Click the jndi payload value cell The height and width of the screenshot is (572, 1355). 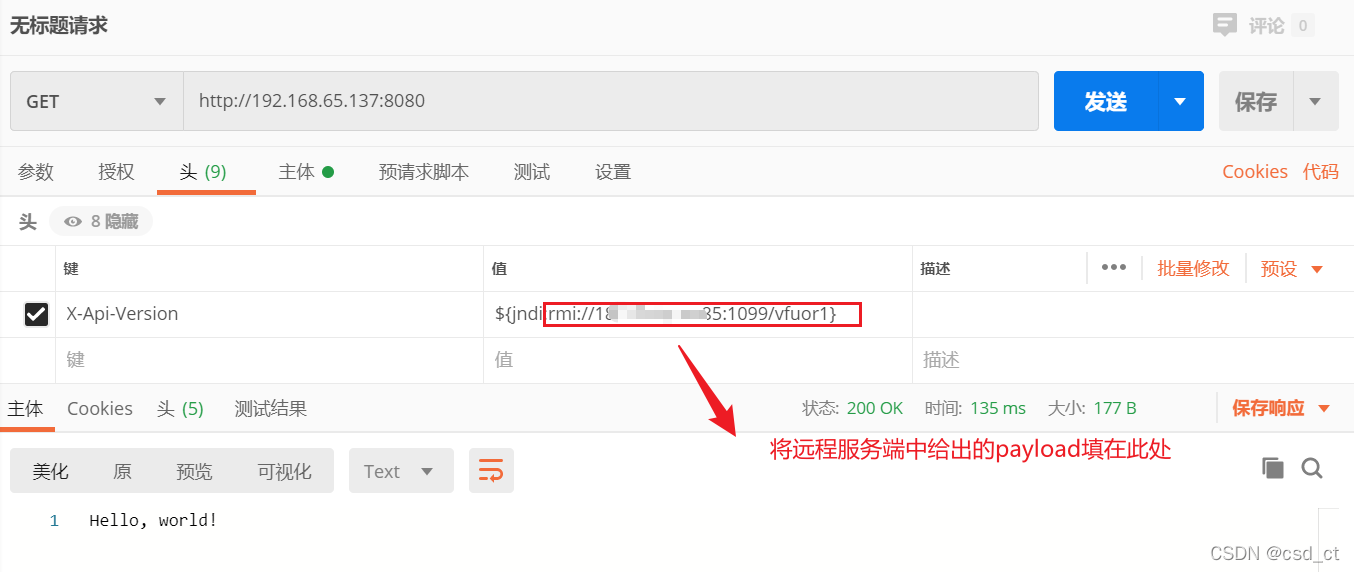[698, 314]
